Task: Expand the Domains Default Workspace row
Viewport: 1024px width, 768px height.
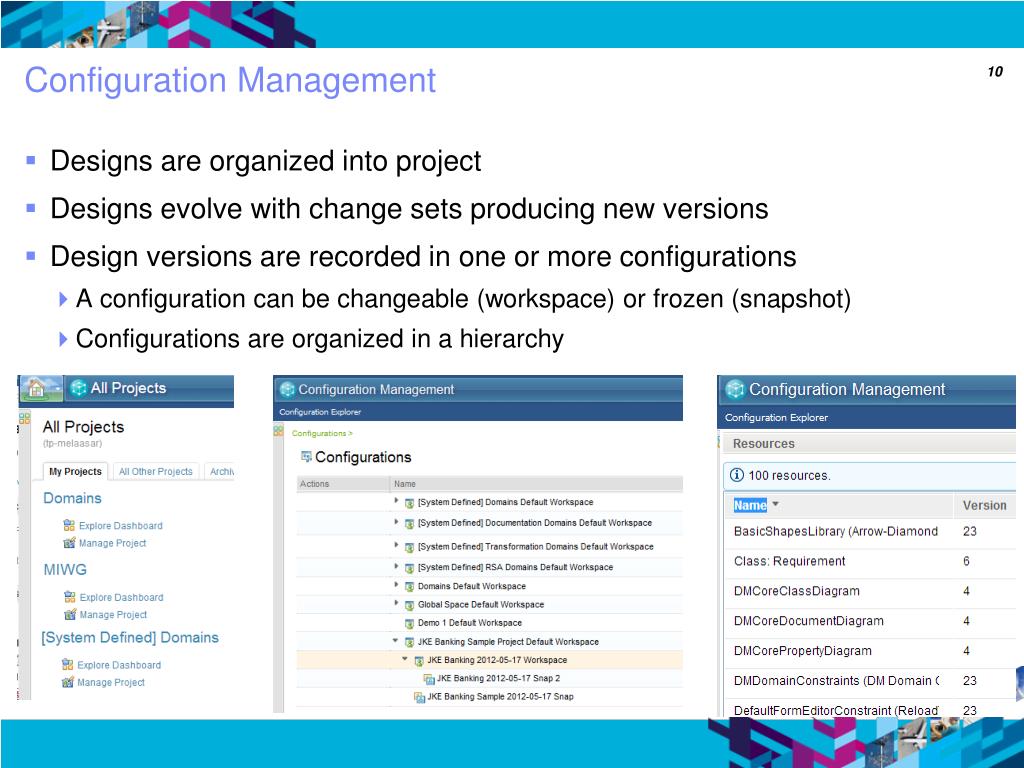Action: (x=396, y=584)
